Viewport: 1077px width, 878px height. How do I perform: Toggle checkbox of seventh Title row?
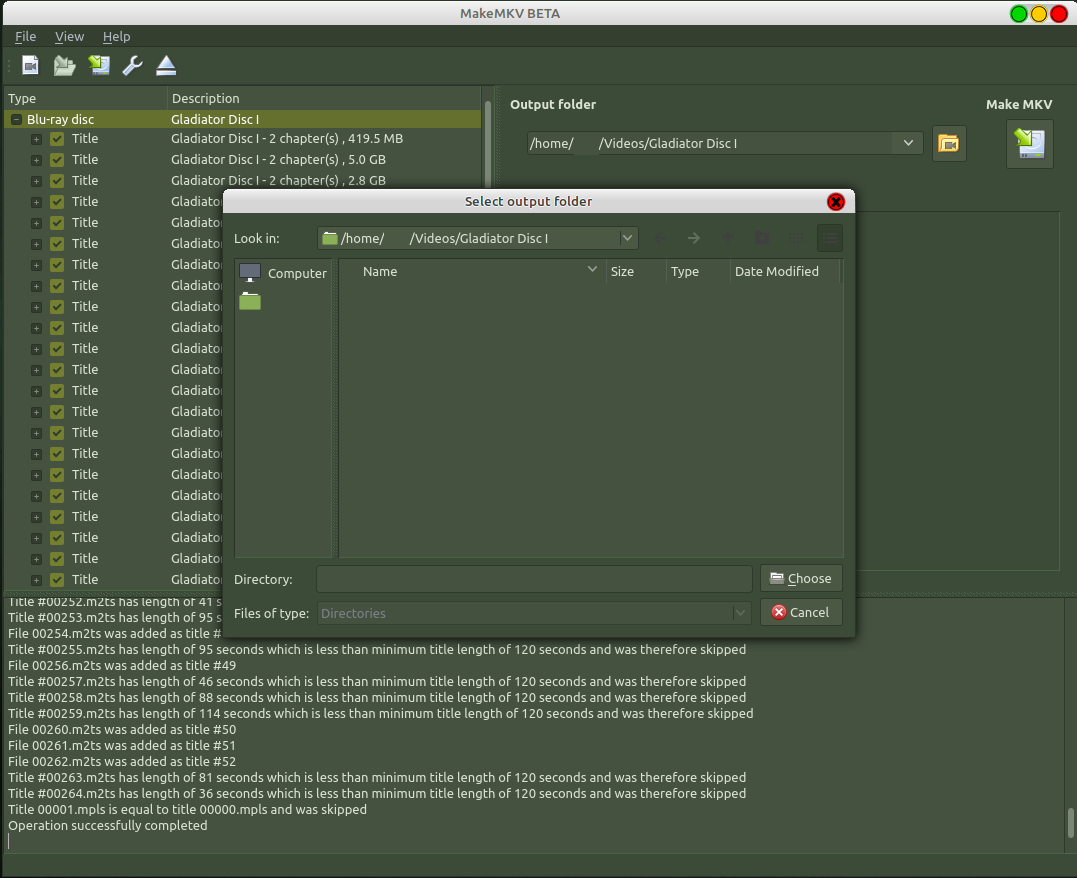click(57, 264)
